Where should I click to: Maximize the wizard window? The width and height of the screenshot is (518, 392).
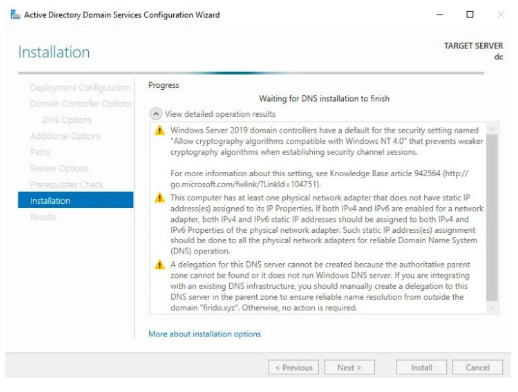470,14
